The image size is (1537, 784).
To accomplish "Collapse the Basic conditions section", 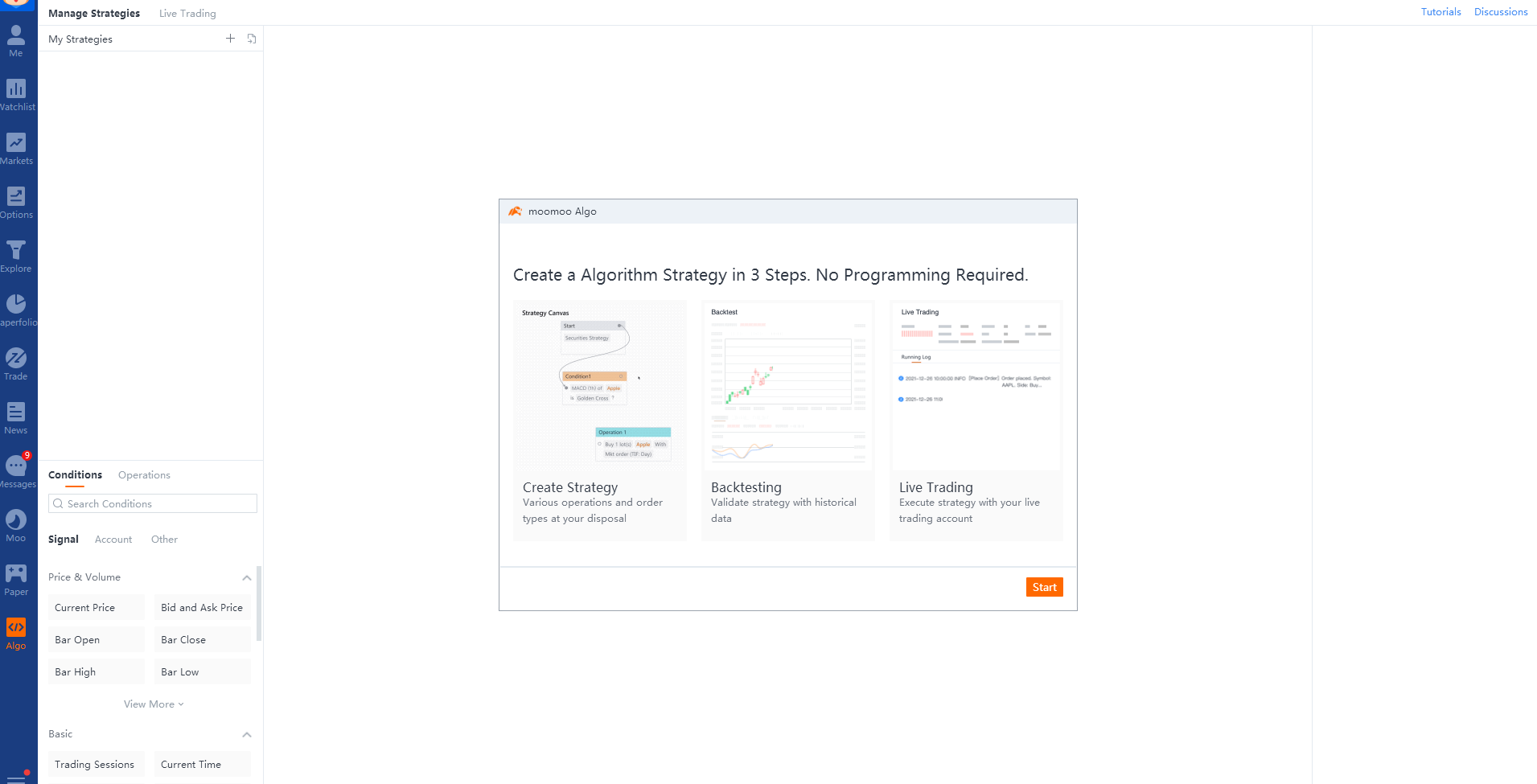I will coord(247,734).
